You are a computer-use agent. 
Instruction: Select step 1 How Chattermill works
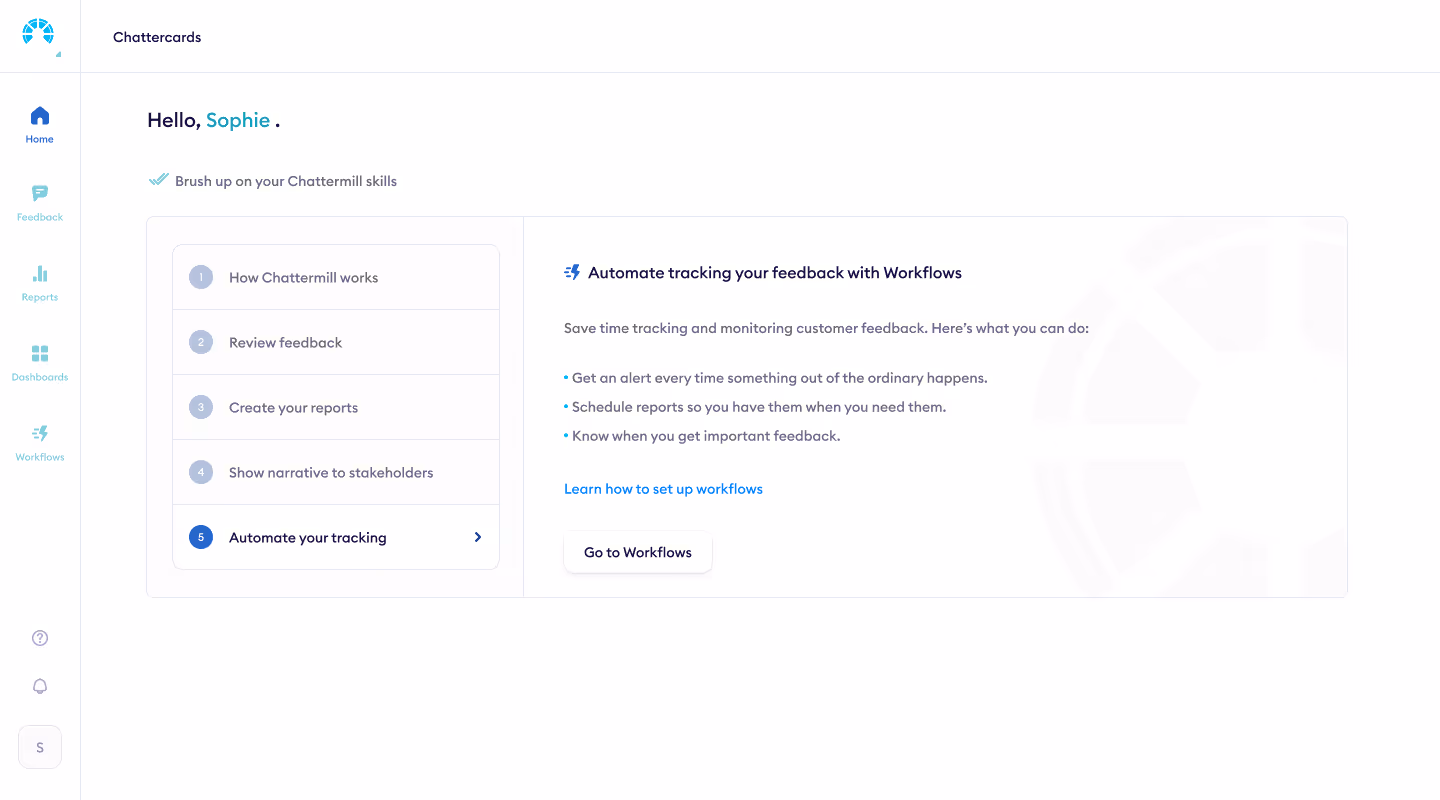(x=336, y=278)
